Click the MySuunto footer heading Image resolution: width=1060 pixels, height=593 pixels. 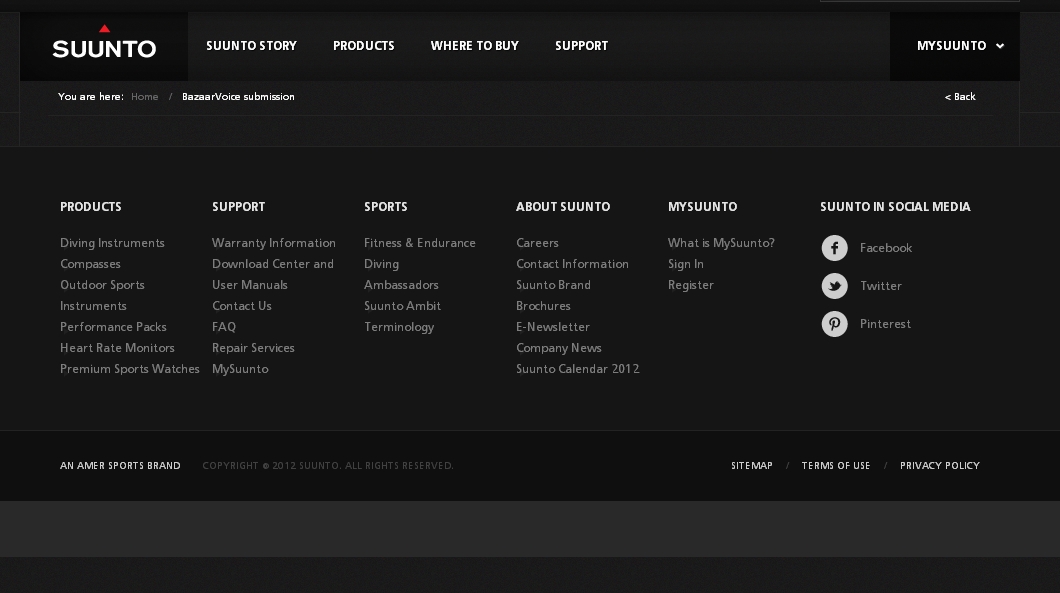click(x=702, y=207)
